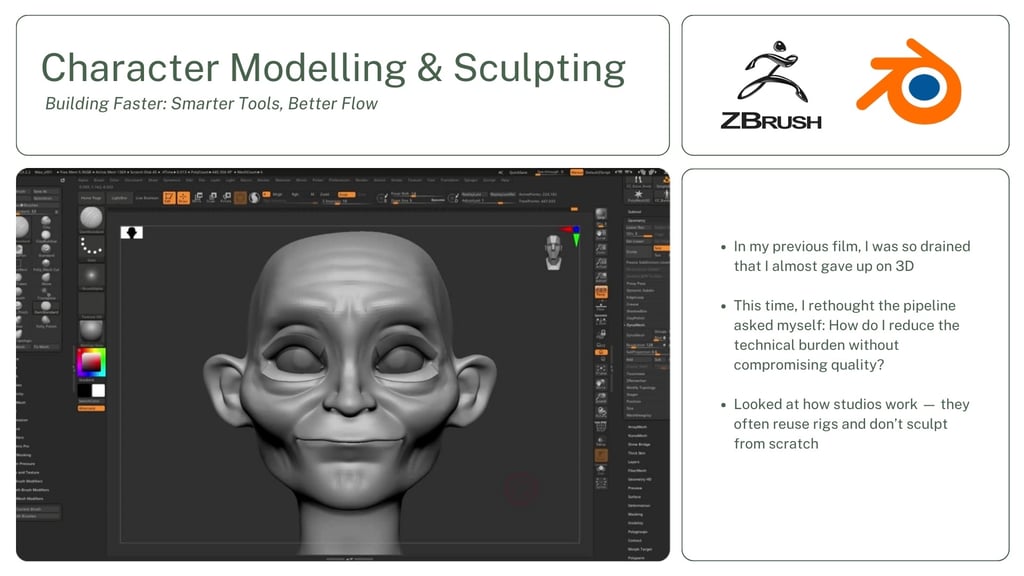
Task: Toggle Solo mode
Action: (601, 470)
